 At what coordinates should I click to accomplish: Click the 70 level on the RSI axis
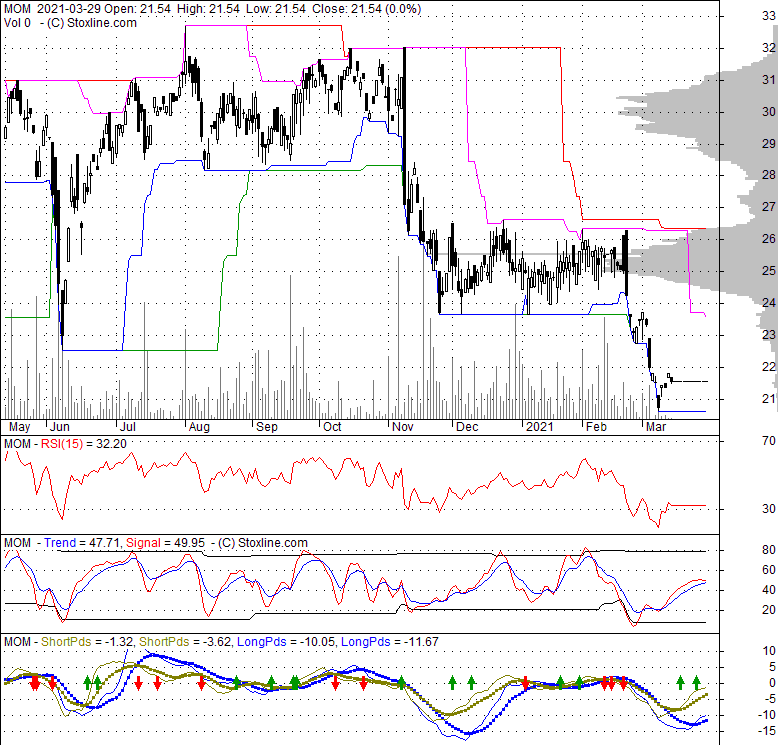point(769,441)
